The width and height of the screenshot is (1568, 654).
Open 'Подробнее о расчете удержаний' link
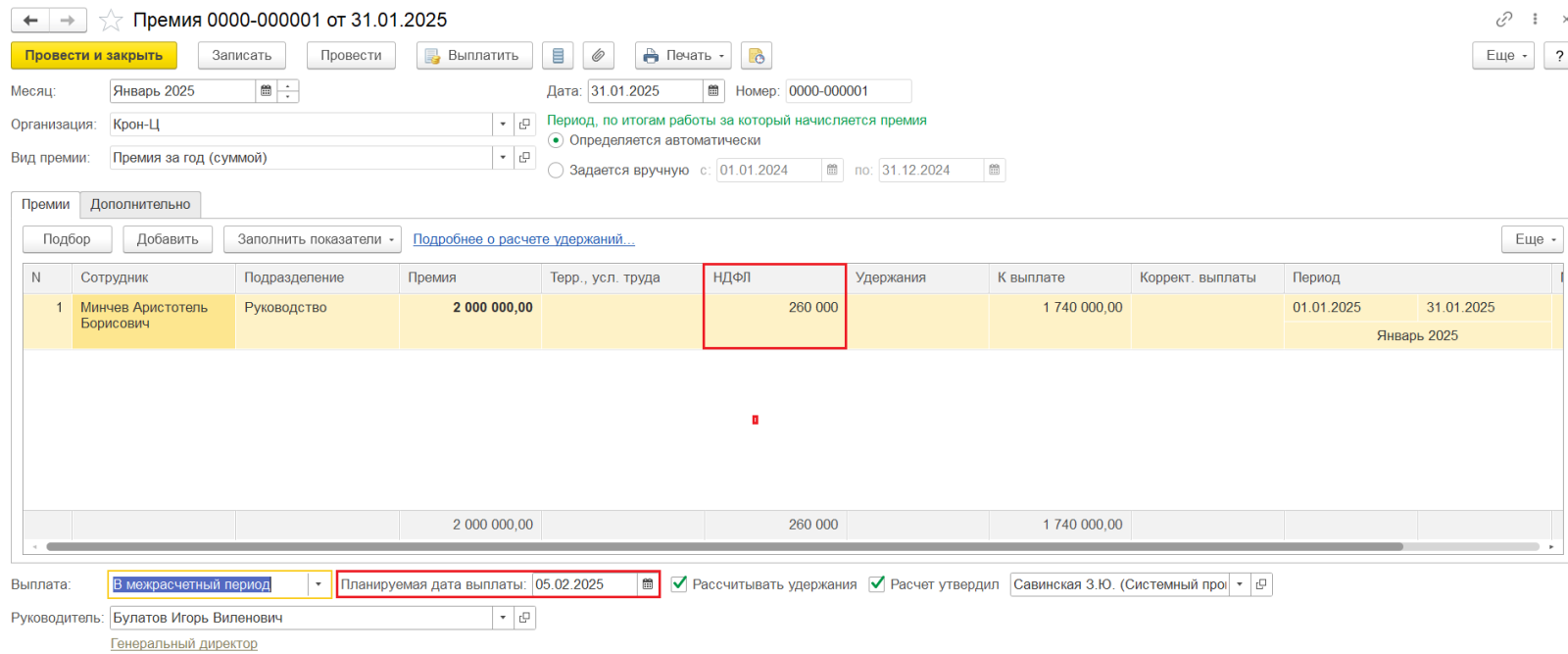[x=523, y=239]
